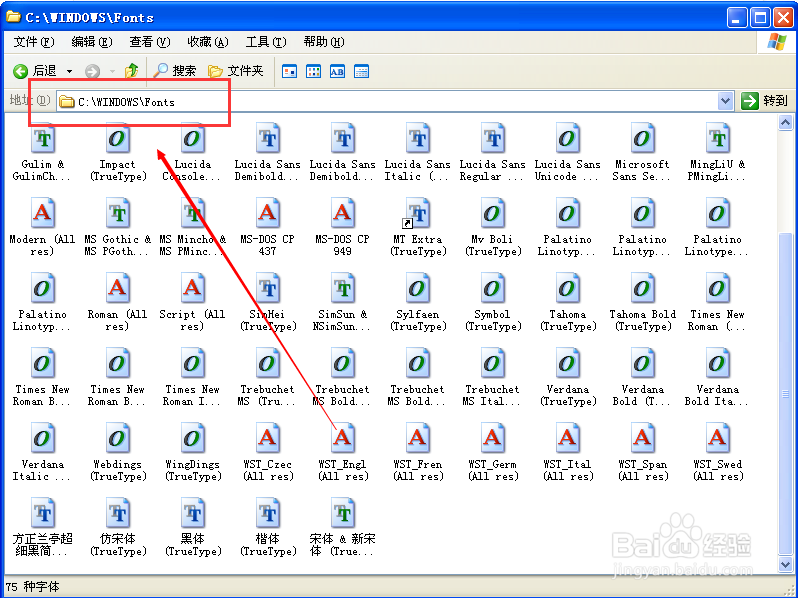This screenshot has height=598, width=798.
Task: Select the MS-DOS CP 949 font icon
Action: coord(343,213)
